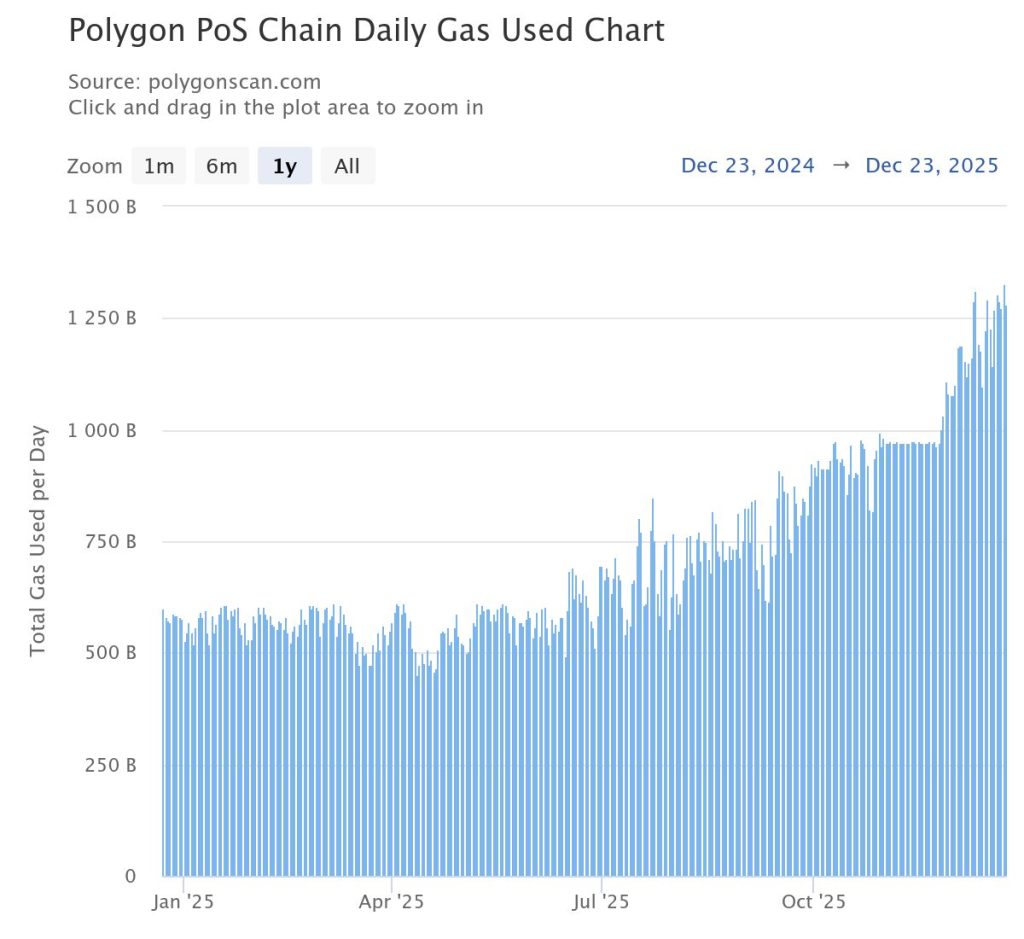Select the 1m zoom range button
The width and height of the screenshot is (1024, 939).
click(x=158, y=166)
